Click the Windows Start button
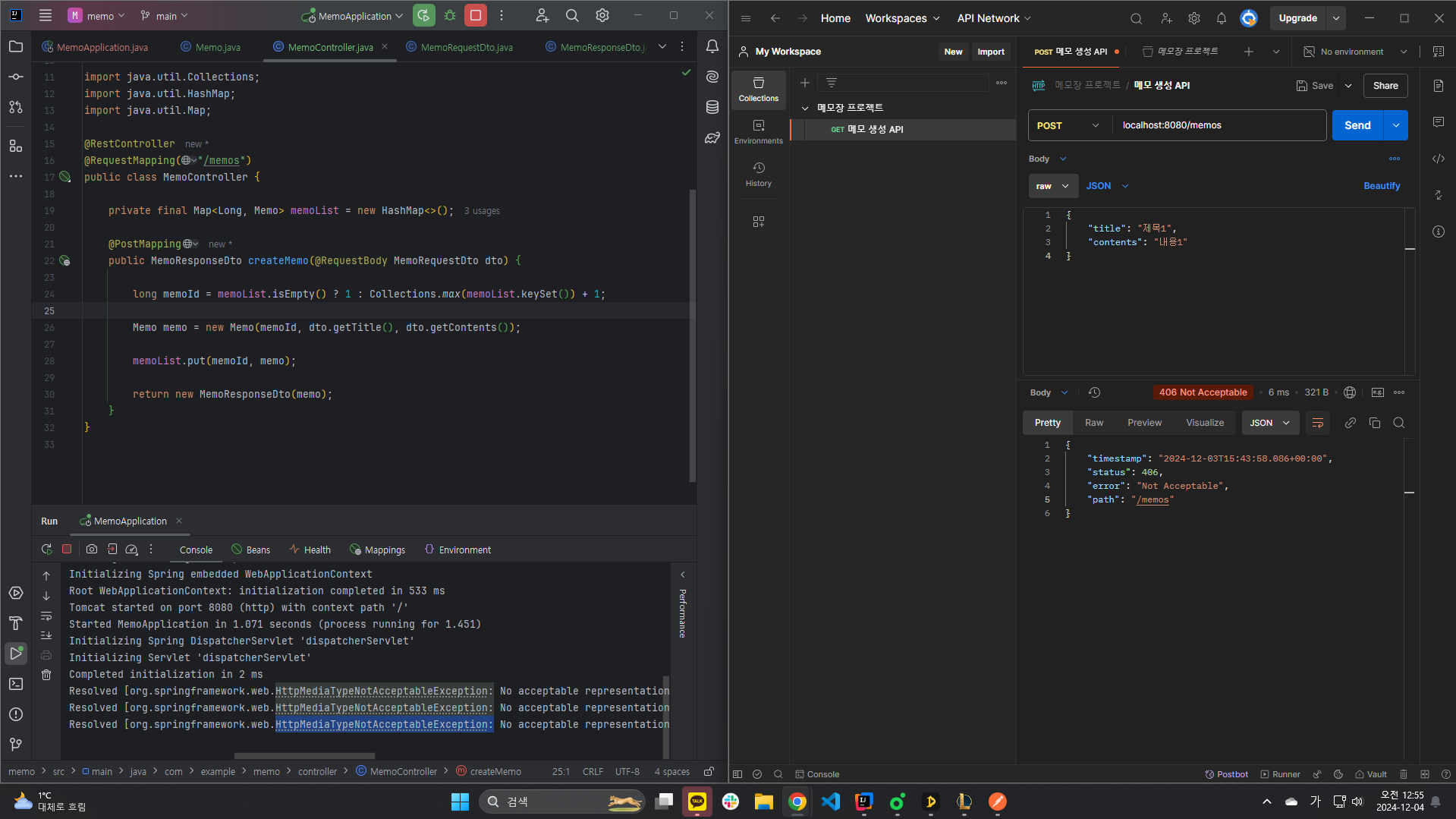The image size is (1456, 819). point(460,802)
